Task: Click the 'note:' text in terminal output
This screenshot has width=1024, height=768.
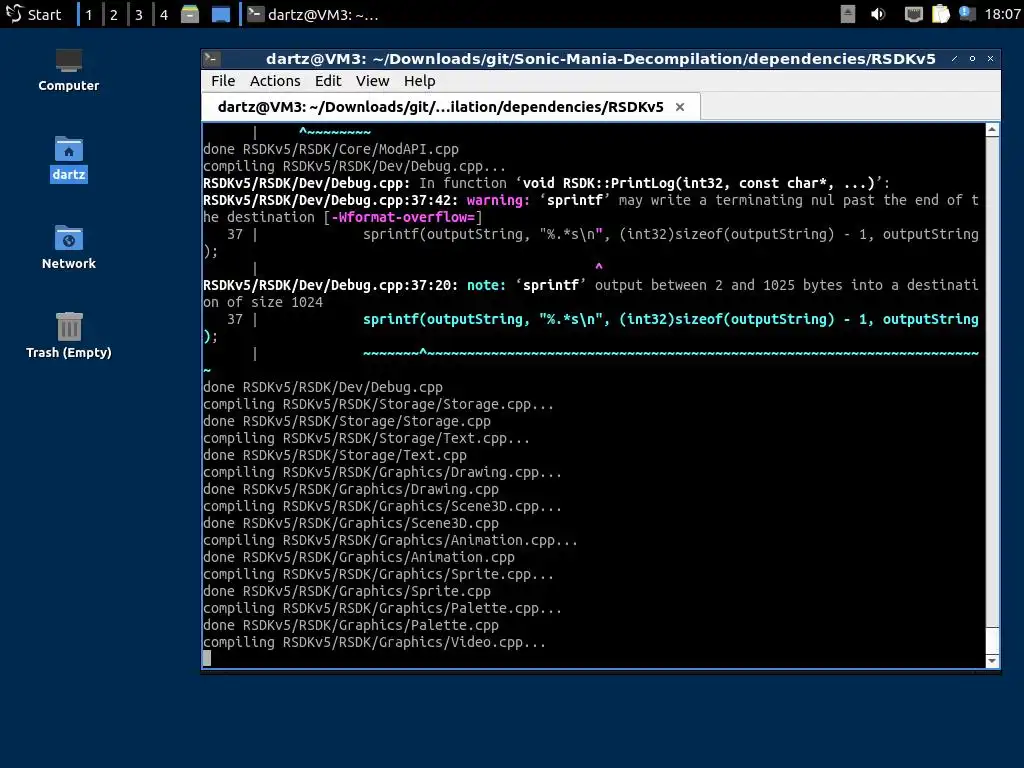Action: pyautogui.click(x=487, y=285)
